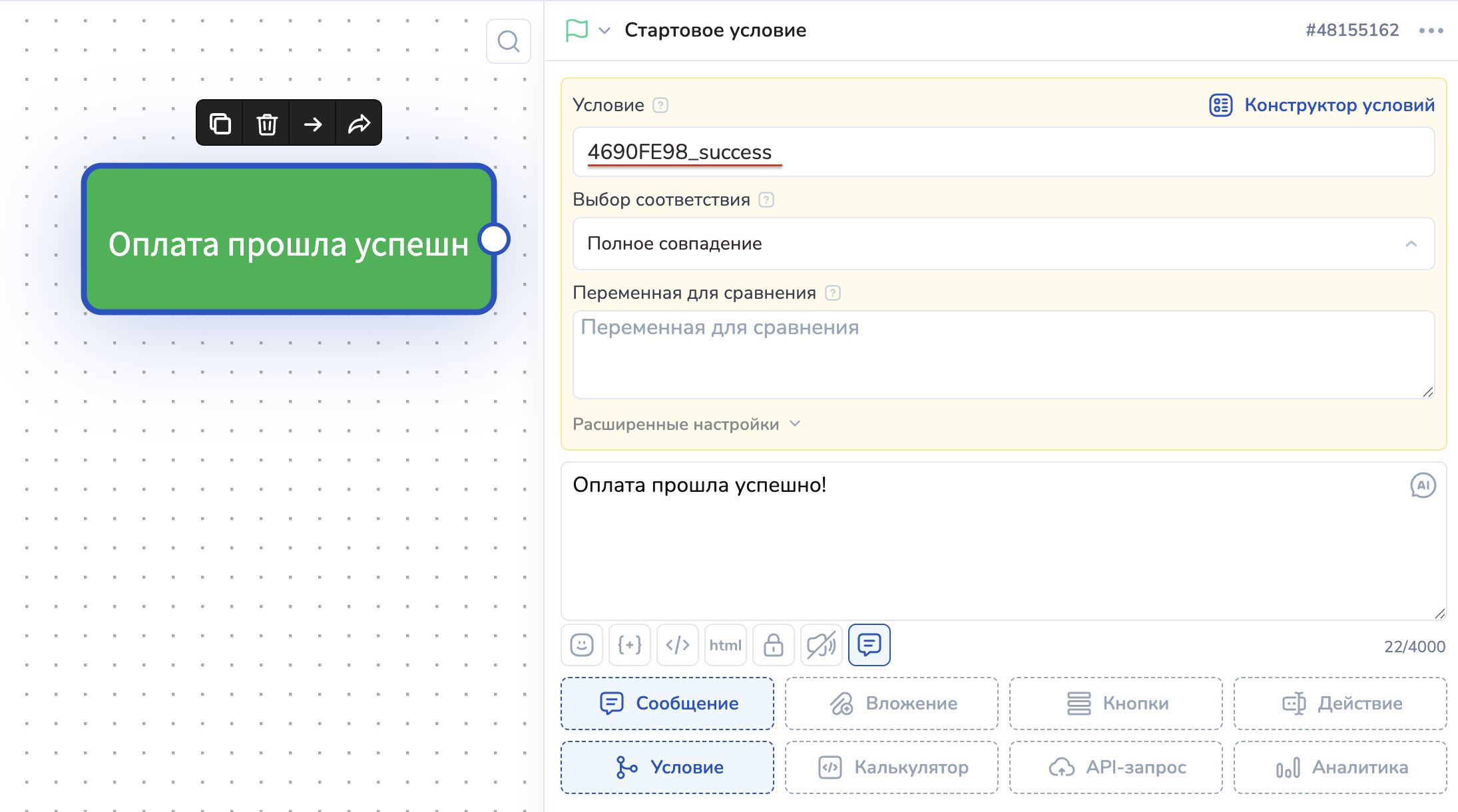
Task: Click the Переменная для сравнения field
Action: (1003, 354)
